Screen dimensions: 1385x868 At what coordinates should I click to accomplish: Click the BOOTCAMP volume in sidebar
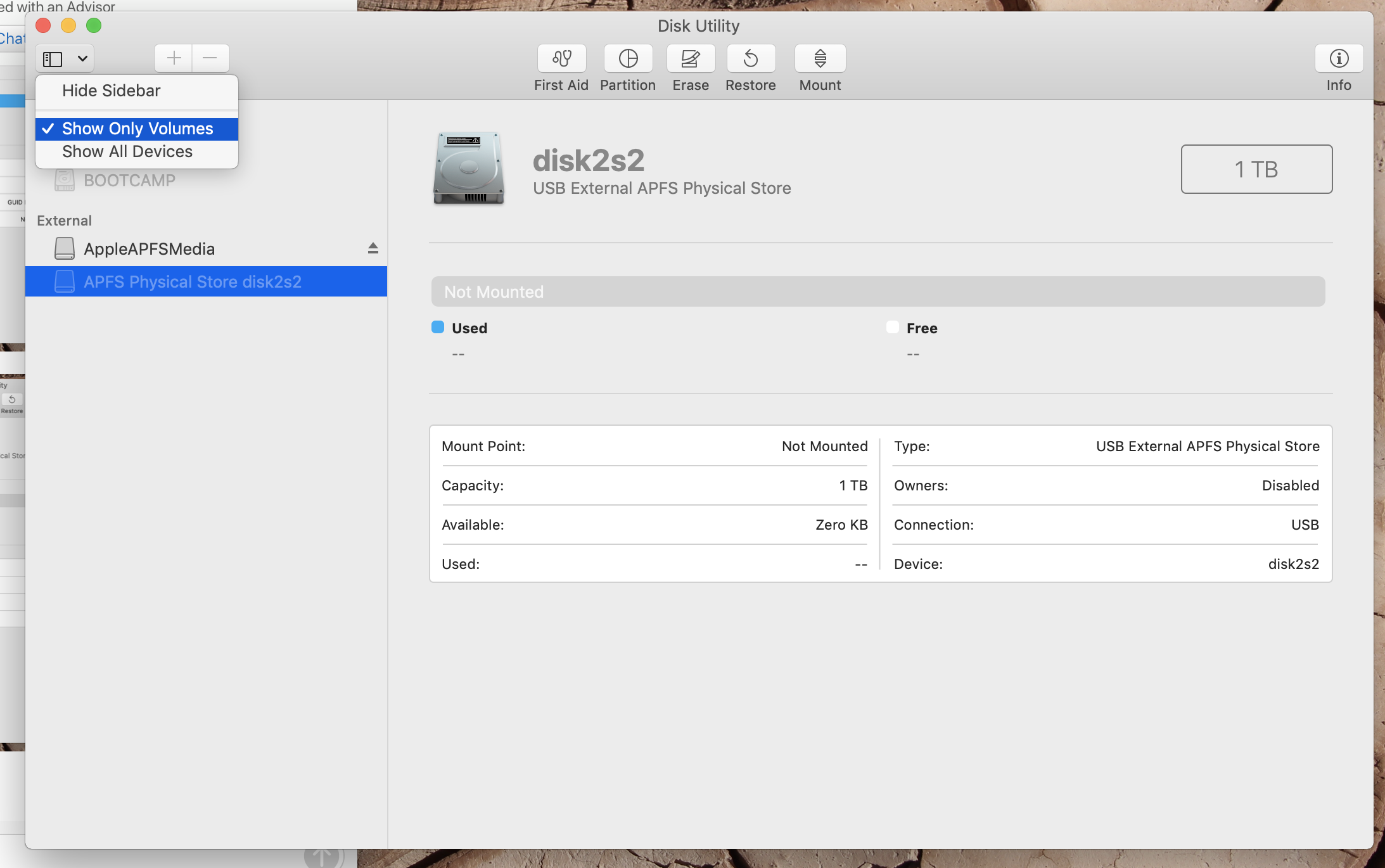[129, 181]
